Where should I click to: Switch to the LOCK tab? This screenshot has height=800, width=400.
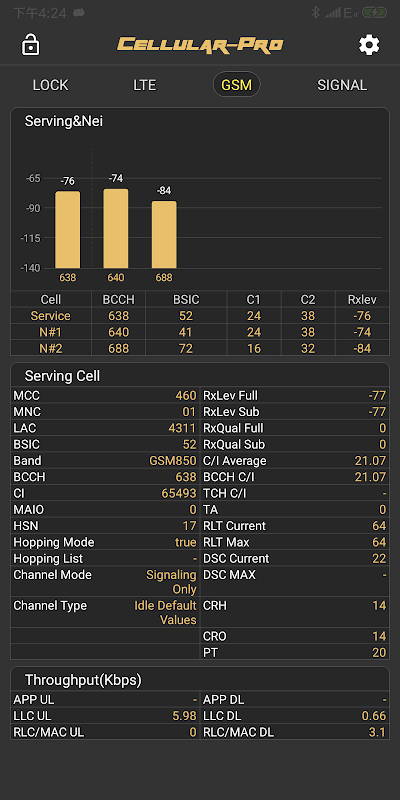pyautogui.click(x=51, y=85)
